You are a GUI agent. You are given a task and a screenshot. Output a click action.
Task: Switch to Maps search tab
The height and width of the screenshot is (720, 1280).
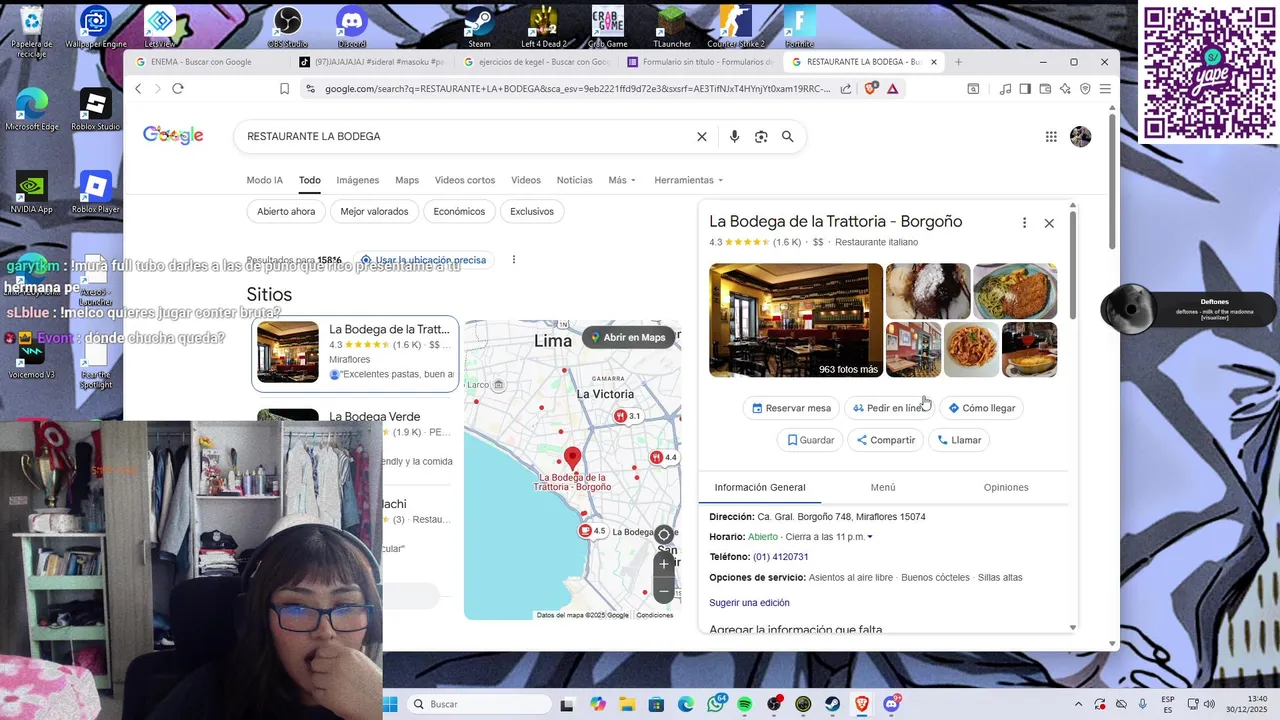(407, 180)
